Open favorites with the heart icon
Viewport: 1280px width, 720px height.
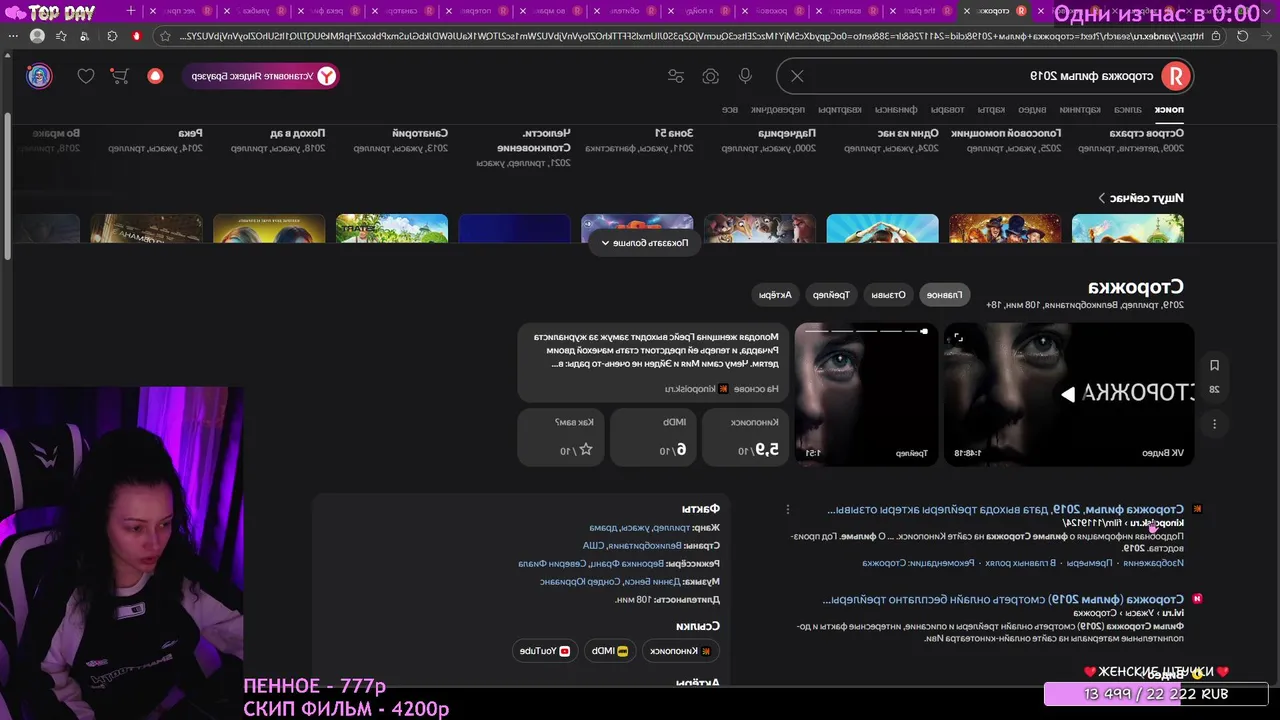86,76
